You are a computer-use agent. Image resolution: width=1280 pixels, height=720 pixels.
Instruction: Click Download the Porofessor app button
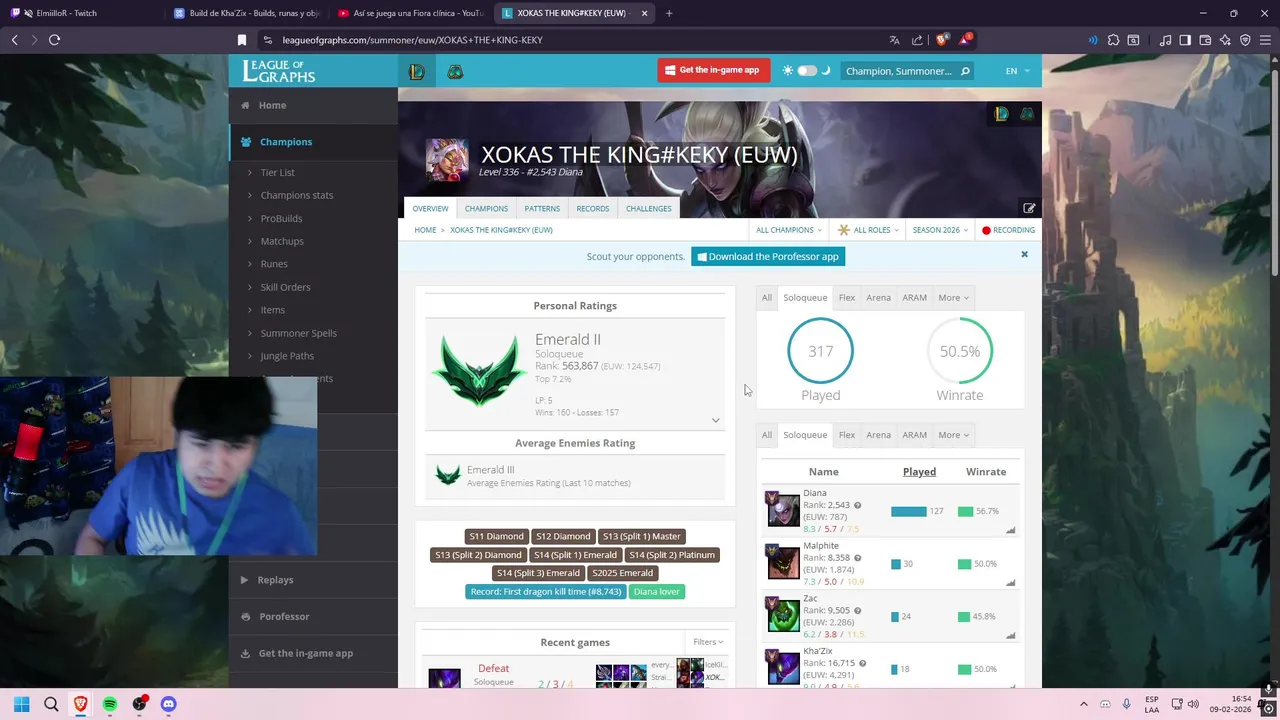click(767, 257)
